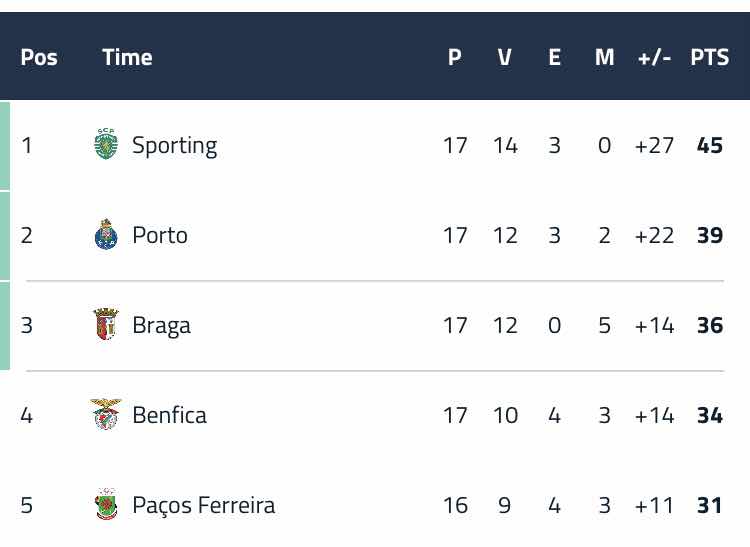Click the Paços Ferreira crest icon
Viewport: 750px width, 547px height.
106,504
